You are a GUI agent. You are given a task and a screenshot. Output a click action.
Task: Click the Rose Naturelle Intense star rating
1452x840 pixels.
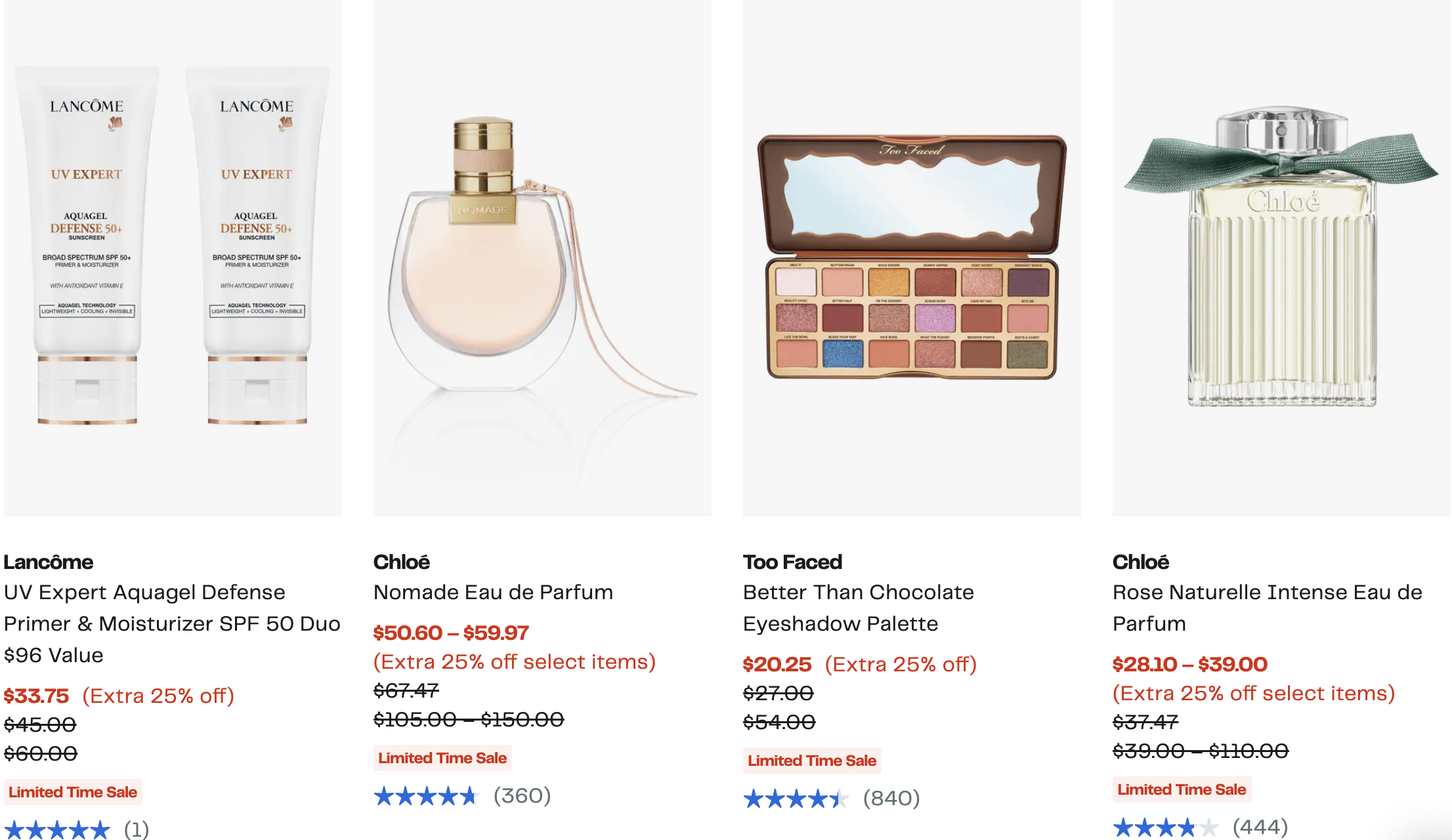pyautogui.click(x=1164, y=828)
